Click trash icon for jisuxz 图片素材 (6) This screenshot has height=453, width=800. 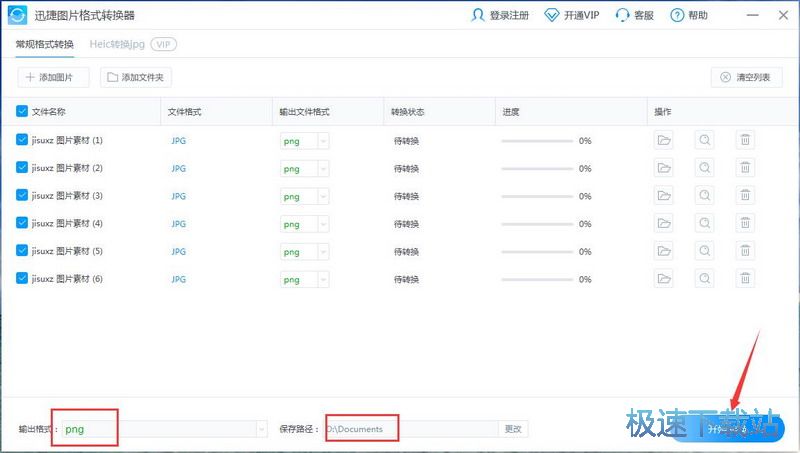(745, 278)
